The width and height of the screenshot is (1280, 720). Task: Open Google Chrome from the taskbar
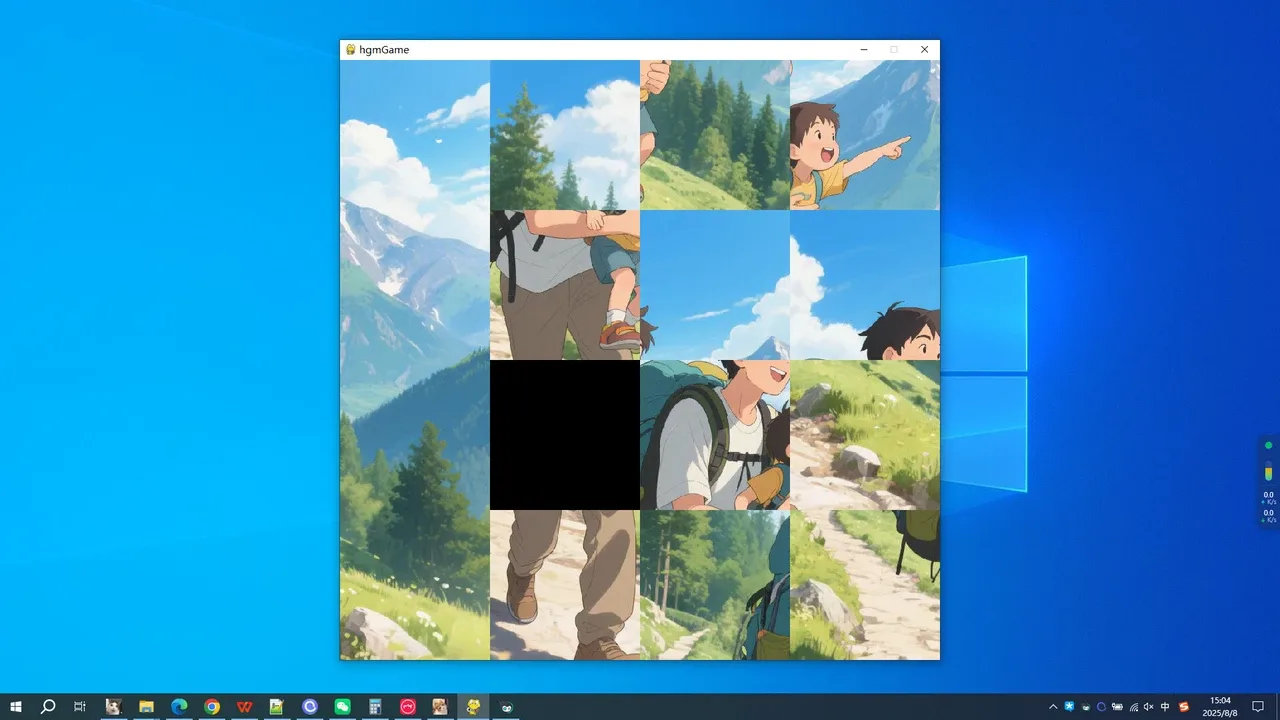click(x=212, y=707)
